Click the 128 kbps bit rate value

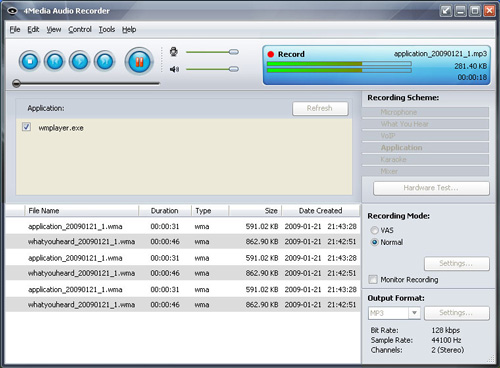click(446, 330)
